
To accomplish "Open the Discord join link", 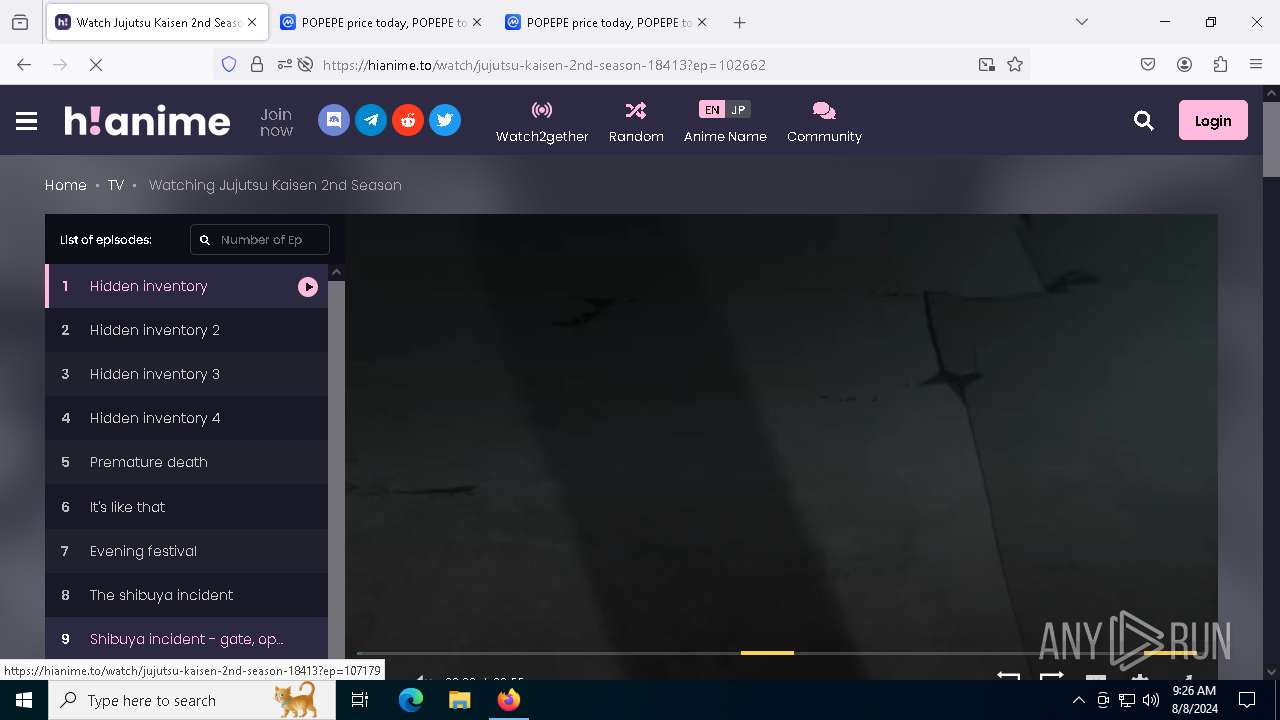I will [x=334, y=120].
